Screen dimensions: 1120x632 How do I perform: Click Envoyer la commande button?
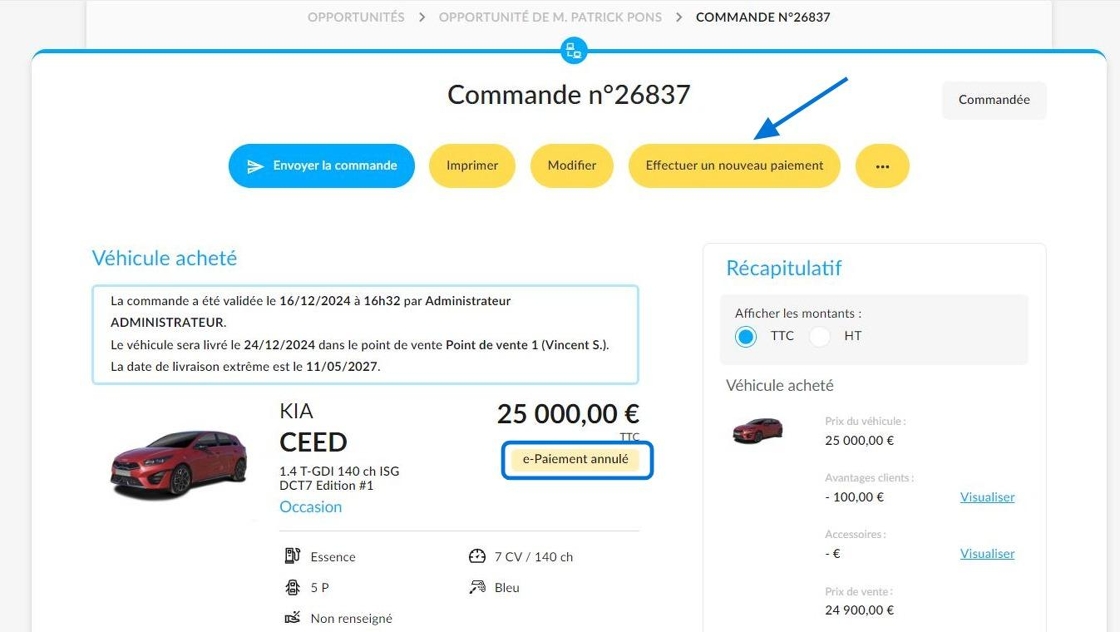click(x=321, y=166)
